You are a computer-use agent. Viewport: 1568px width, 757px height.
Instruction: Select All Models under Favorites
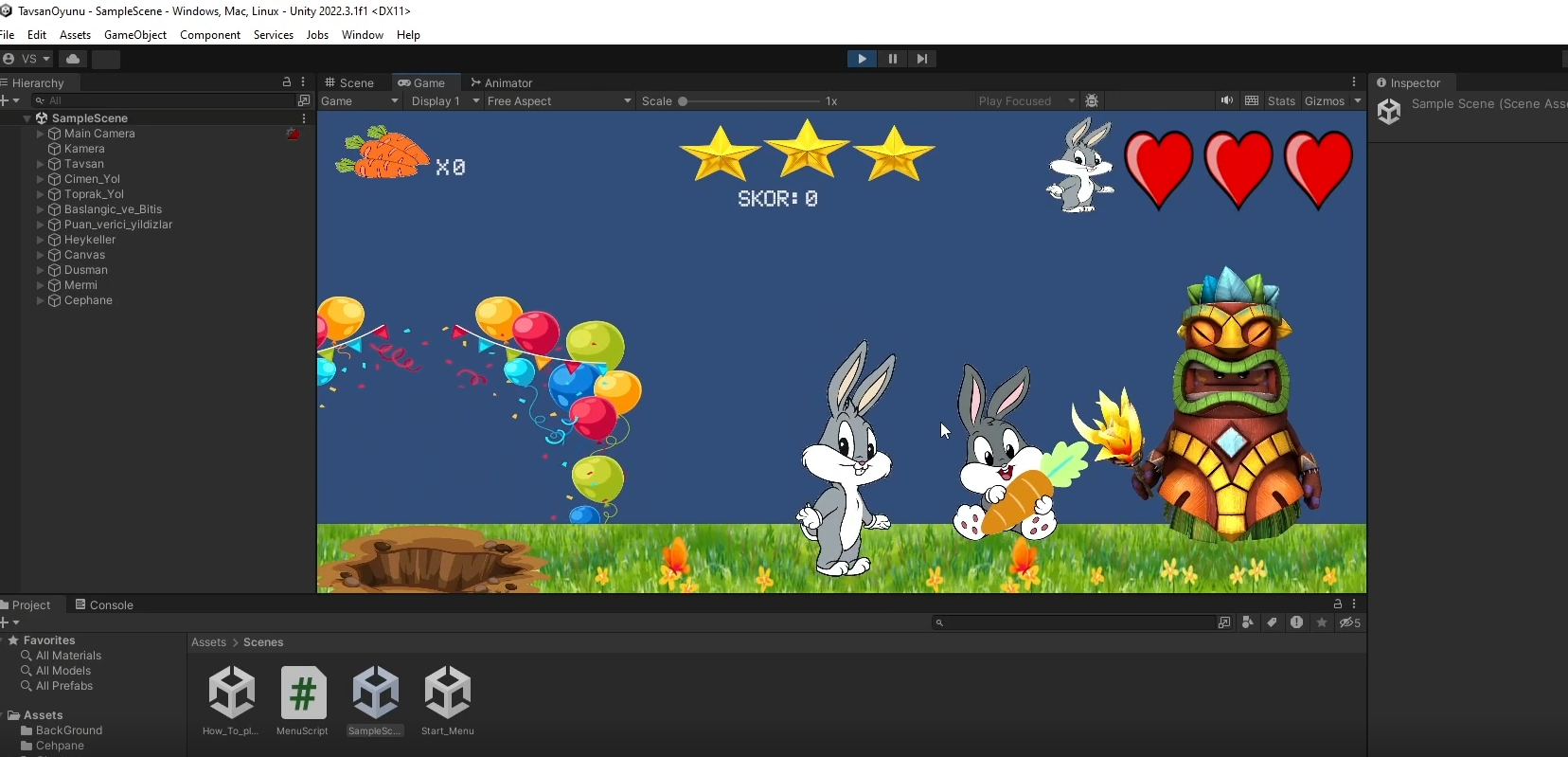pos(63,671)
